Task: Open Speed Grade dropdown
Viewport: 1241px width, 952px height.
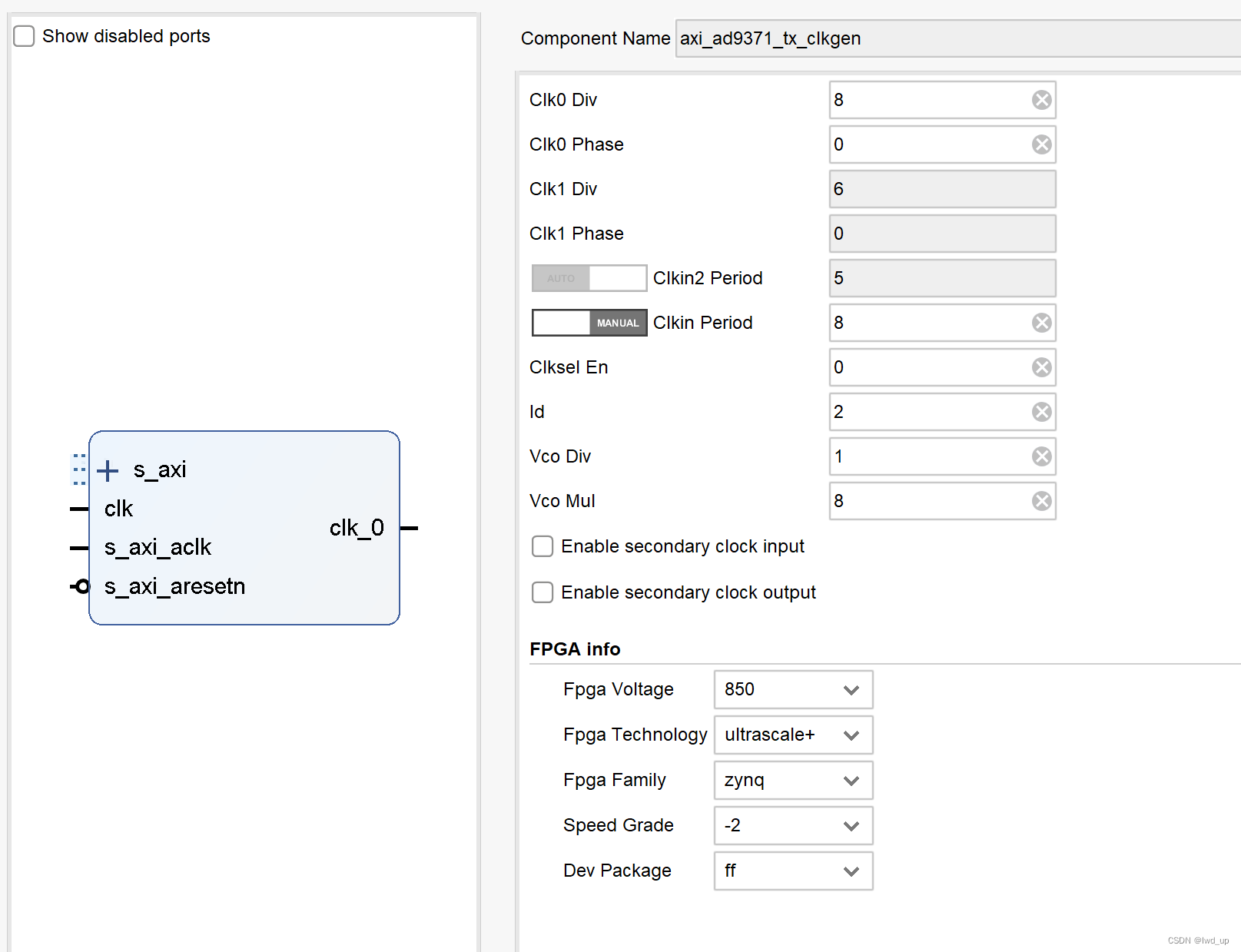Action: point(793,825)
